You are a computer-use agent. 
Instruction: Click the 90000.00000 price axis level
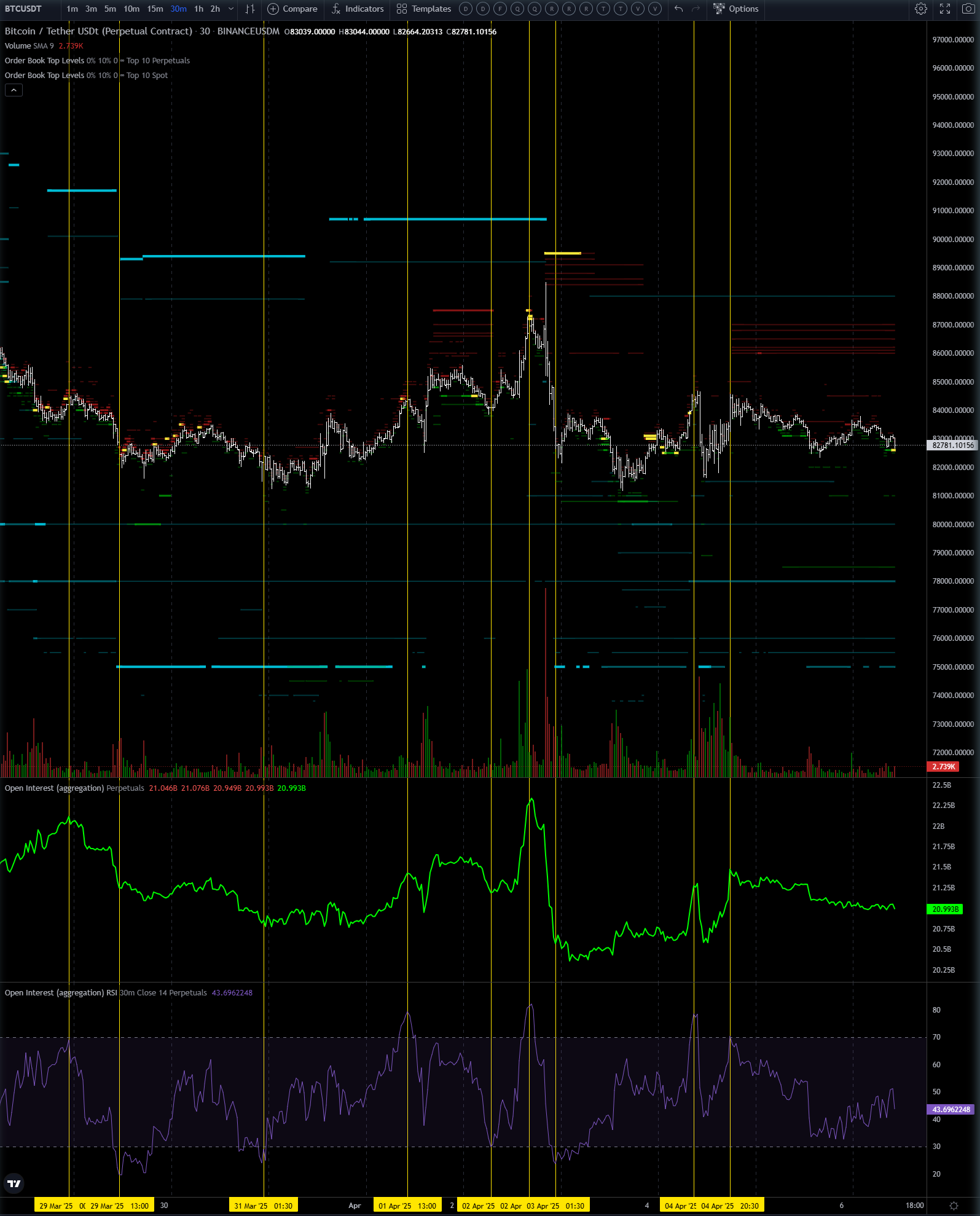pos(953,240)
